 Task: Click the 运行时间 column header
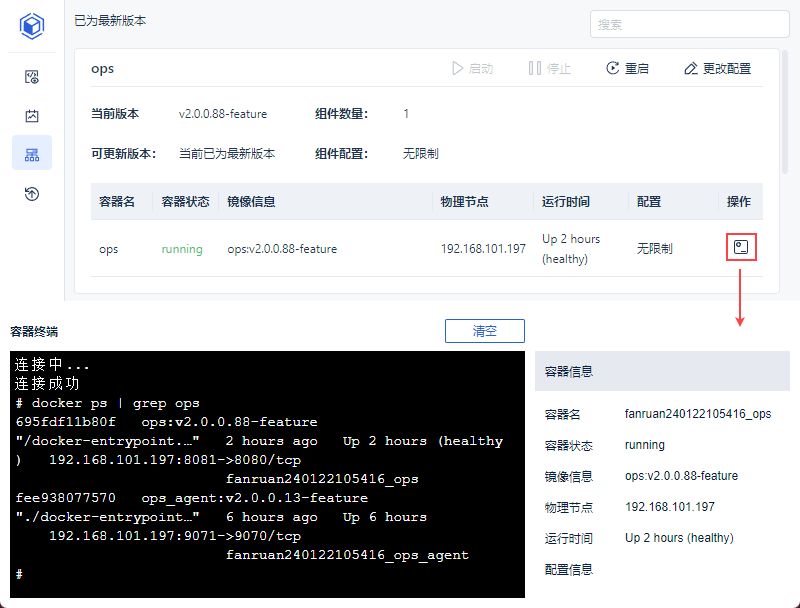[x=565, y=201]
